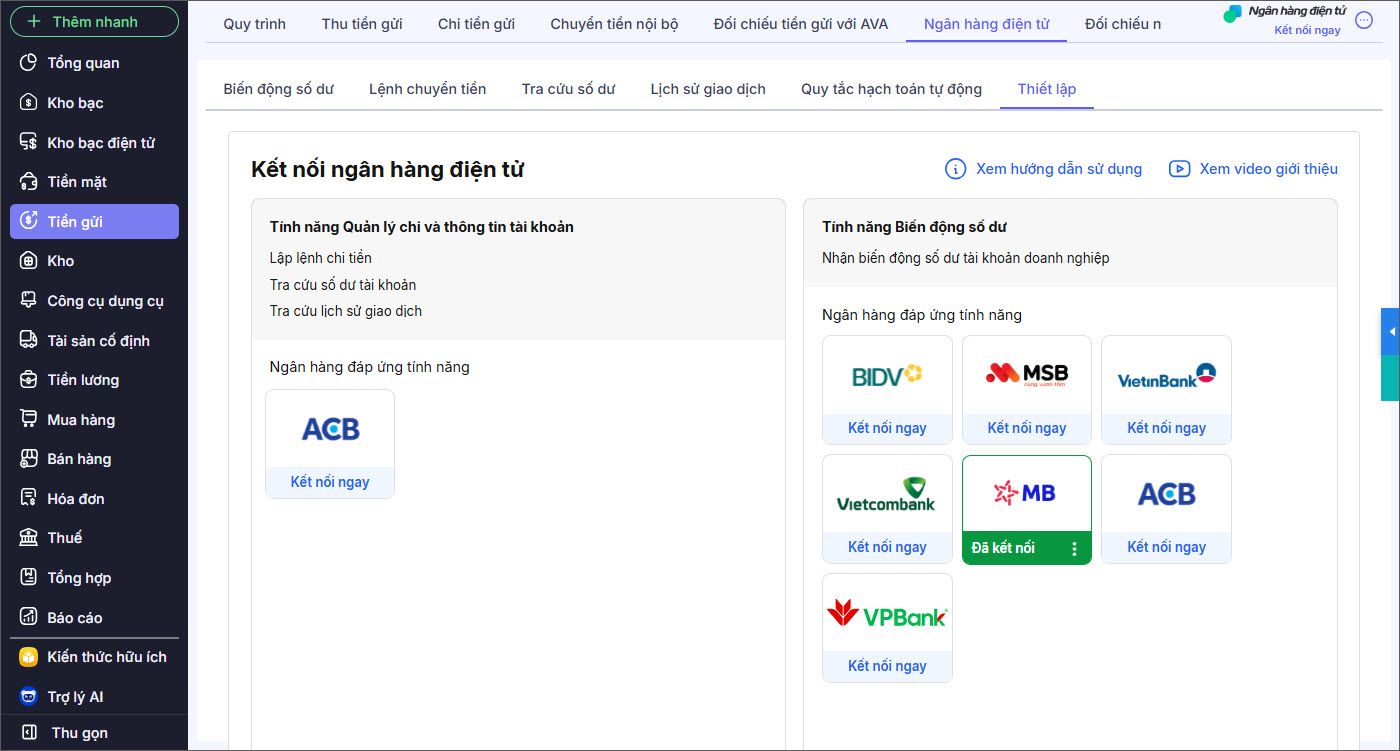
Task: Open Kho bạc điện tử from sidebar
Action: click(29, 143)
